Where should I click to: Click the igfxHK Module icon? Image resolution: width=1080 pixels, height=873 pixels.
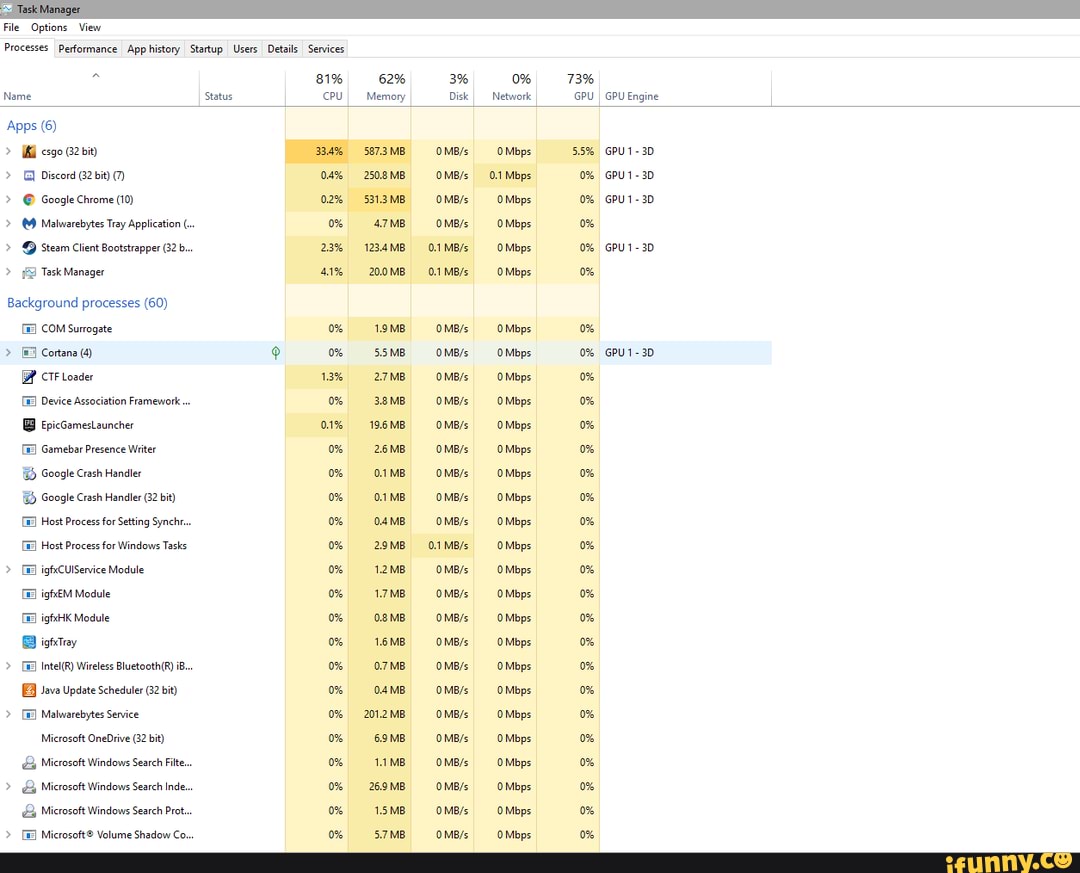tap(29, 618)
